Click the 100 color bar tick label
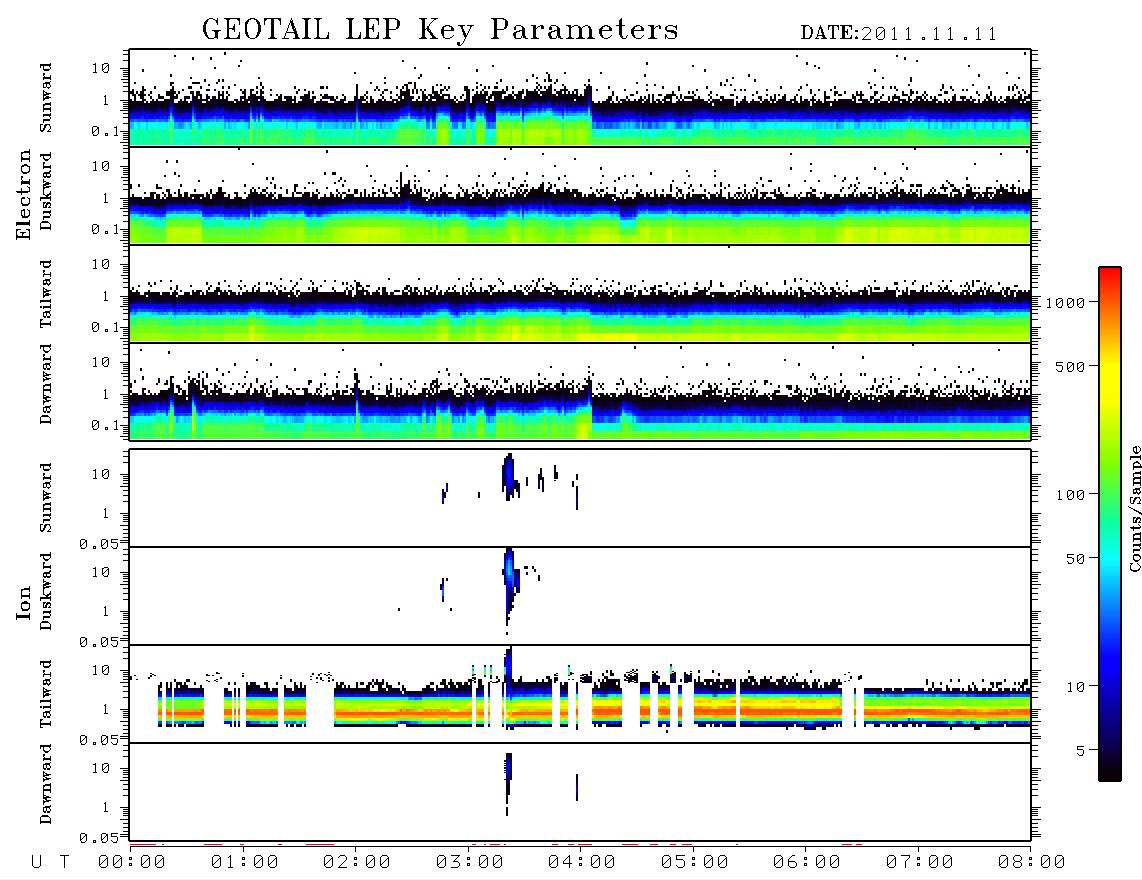This screenshot has width=1142, height=880. point(1070,495)
